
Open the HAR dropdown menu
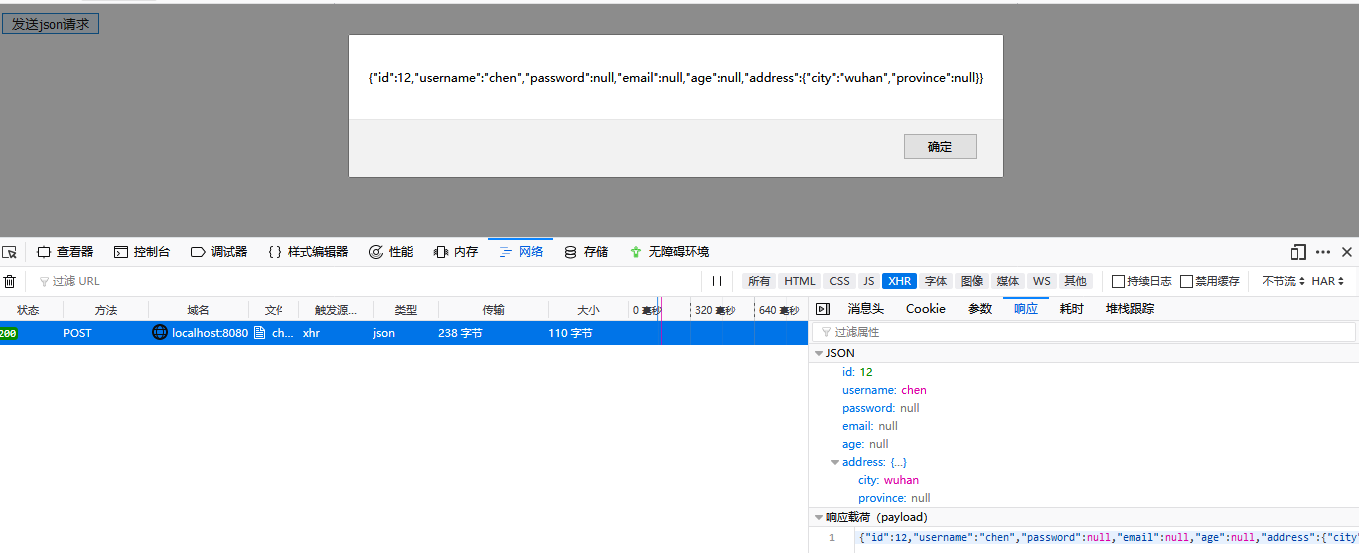tap(1328, 282)
